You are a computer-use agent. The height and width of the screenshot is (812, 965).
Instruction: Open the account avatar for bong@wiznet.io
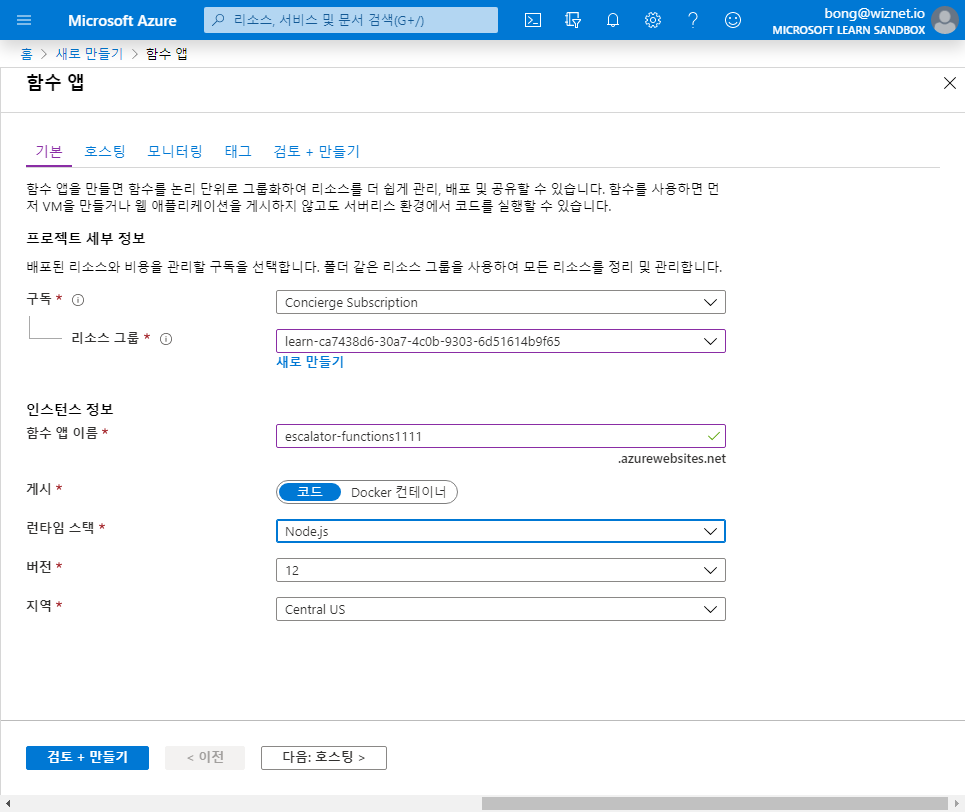click(945, 20)
